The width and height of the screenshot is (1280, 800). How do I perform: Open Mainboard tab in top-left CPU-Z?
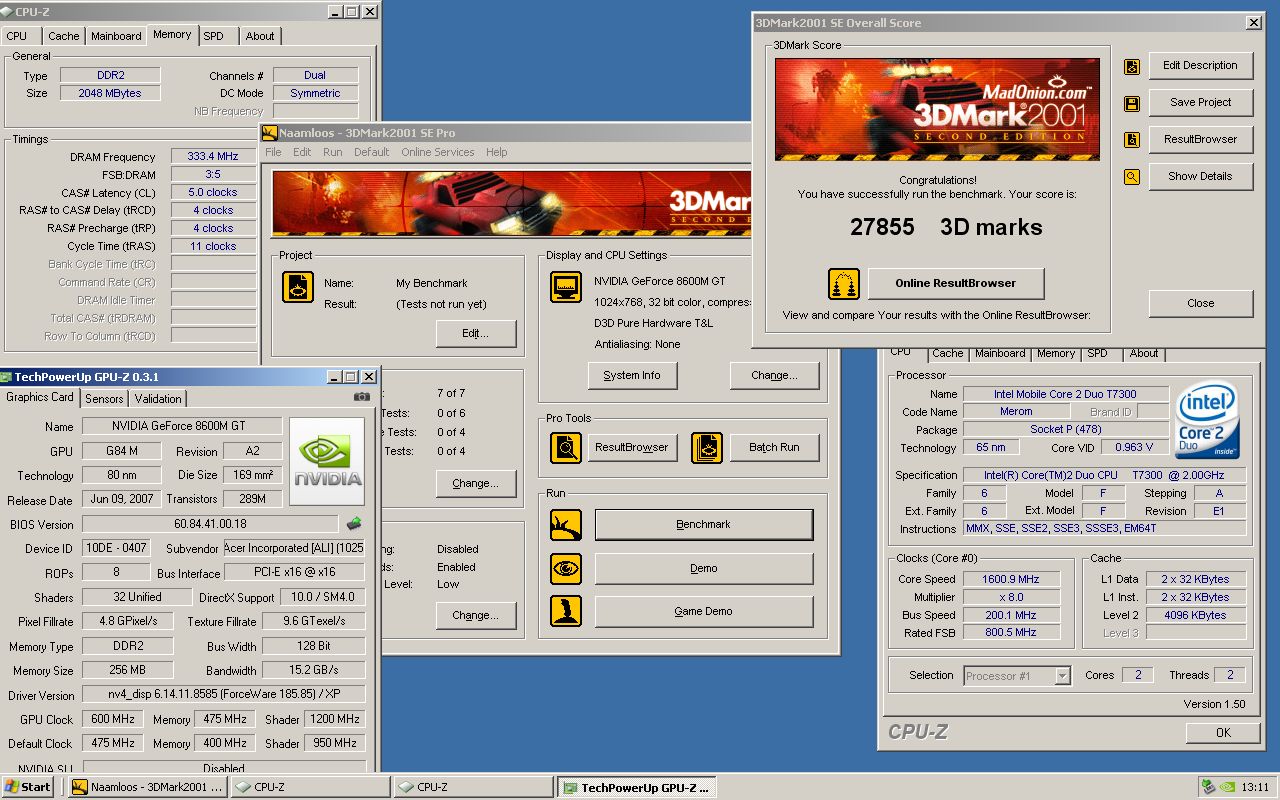click(116, 36)
